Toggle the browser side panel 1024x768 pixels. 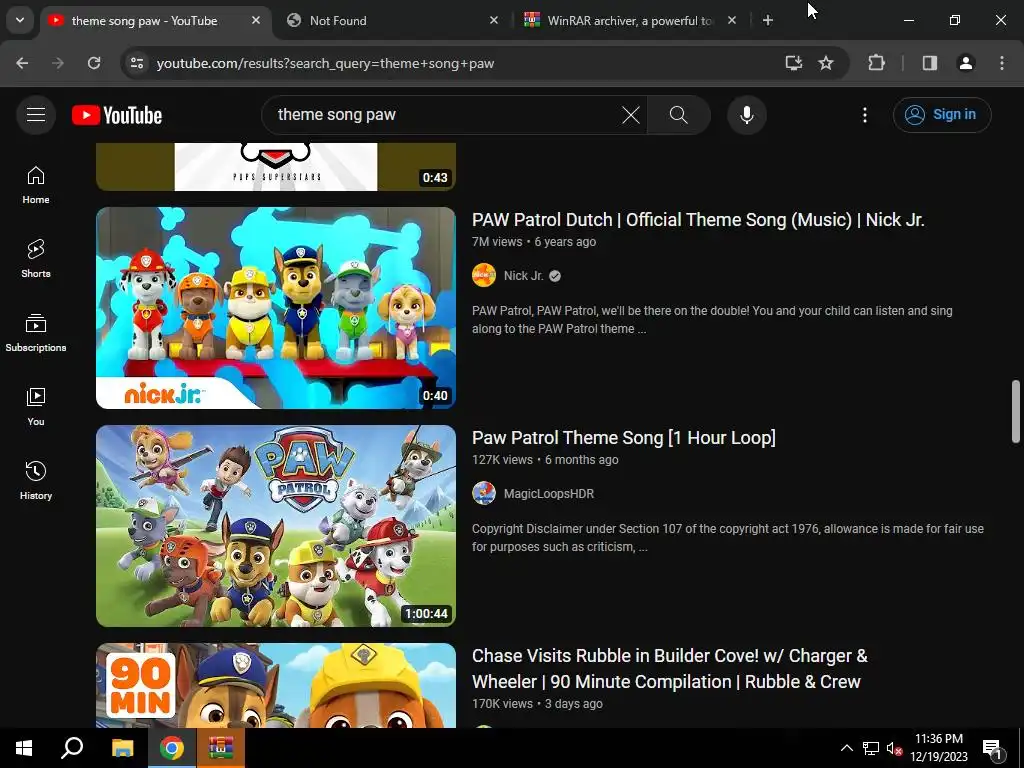click(930, 63)
